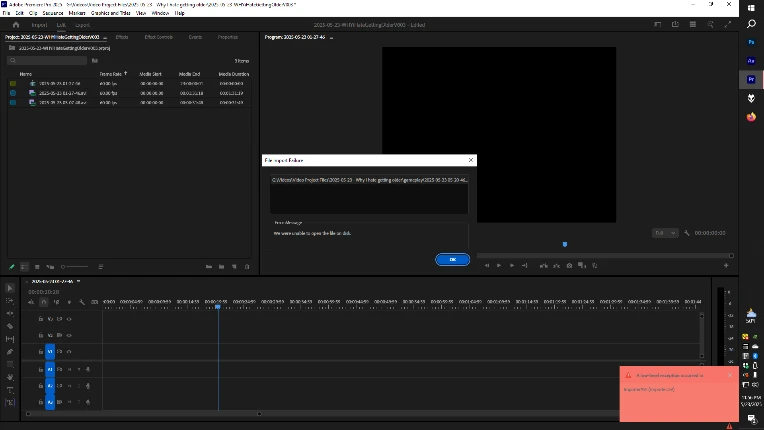The image size is (764, 430).
Task: Open the Graphics and Titles menu
Action: (x=111, y=13)
